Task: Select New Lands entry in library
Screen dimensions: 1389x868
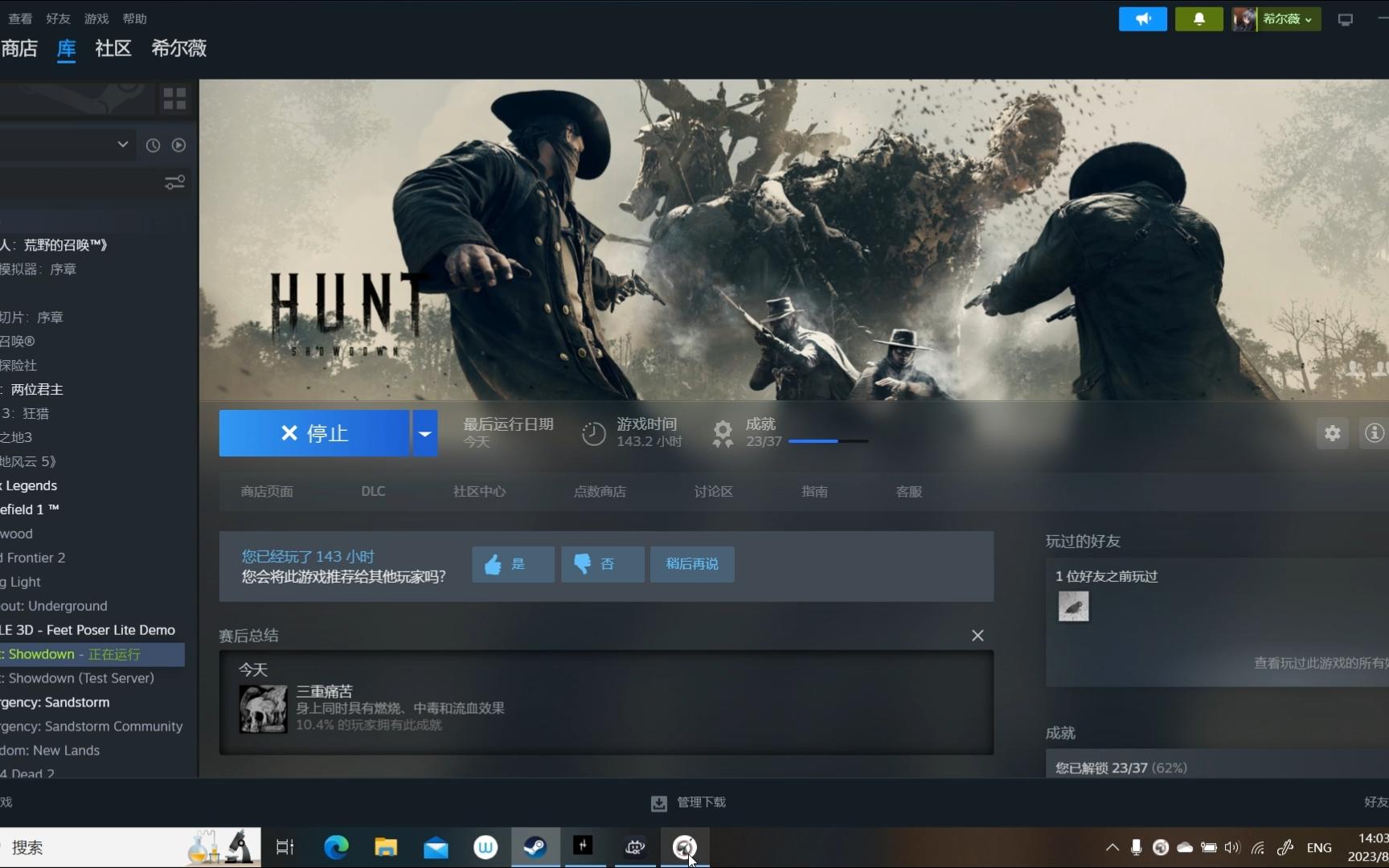Action: tap(92, 751)
